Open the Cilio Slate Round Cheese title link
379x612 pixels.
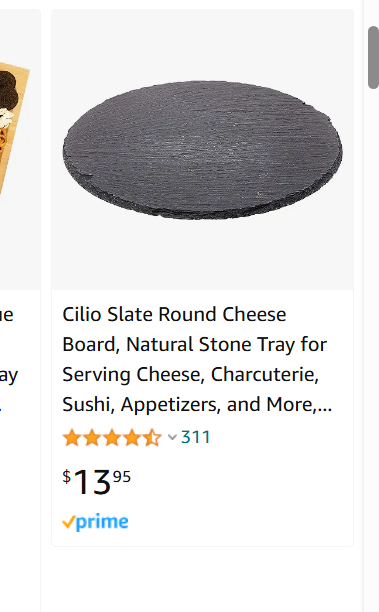197,359
